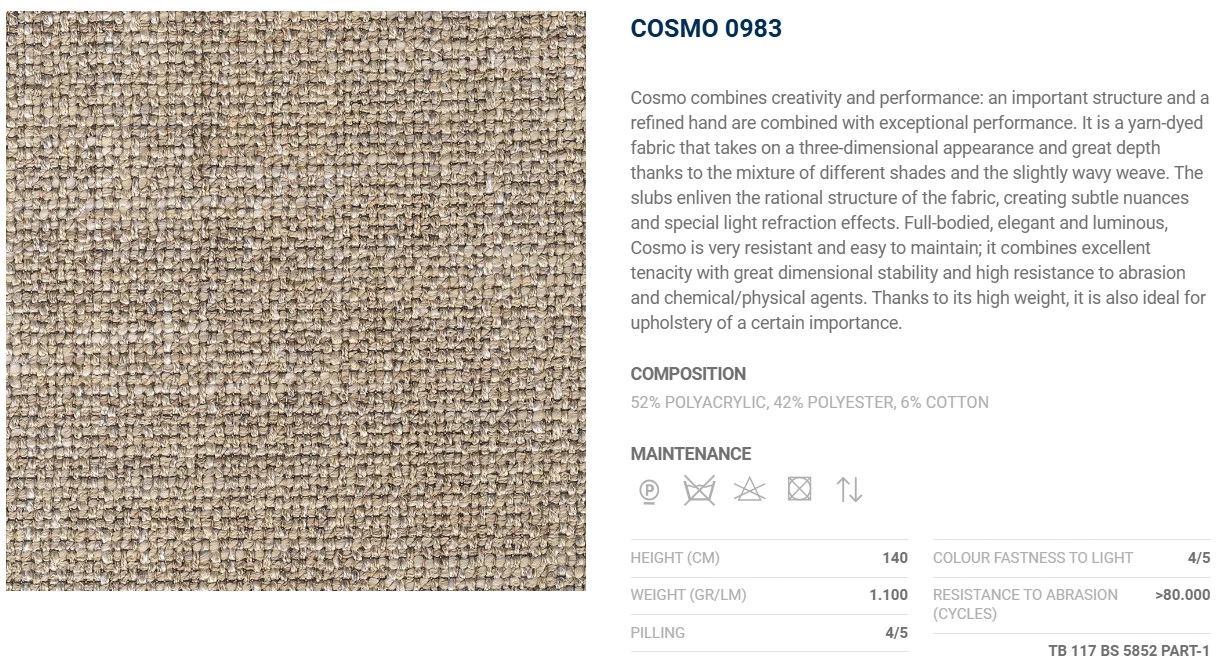
Task: Select the COMPOSITION heading
Action: coord(688,374)
